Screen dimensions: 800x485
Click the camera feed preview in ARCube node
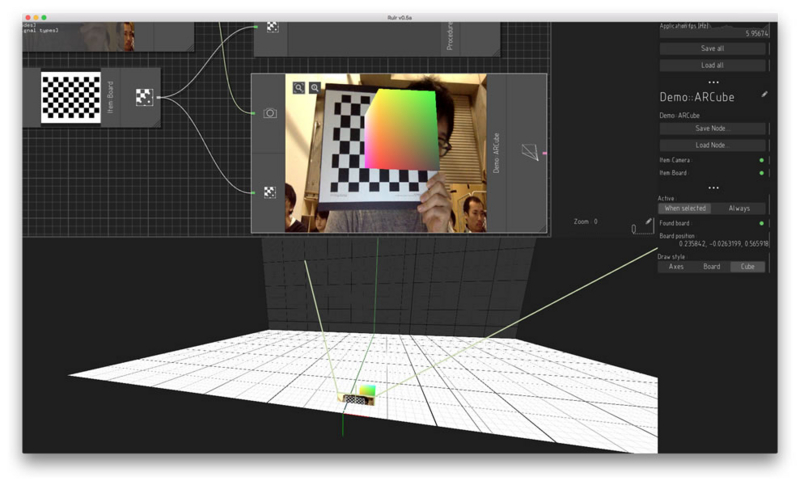point(386,153)
